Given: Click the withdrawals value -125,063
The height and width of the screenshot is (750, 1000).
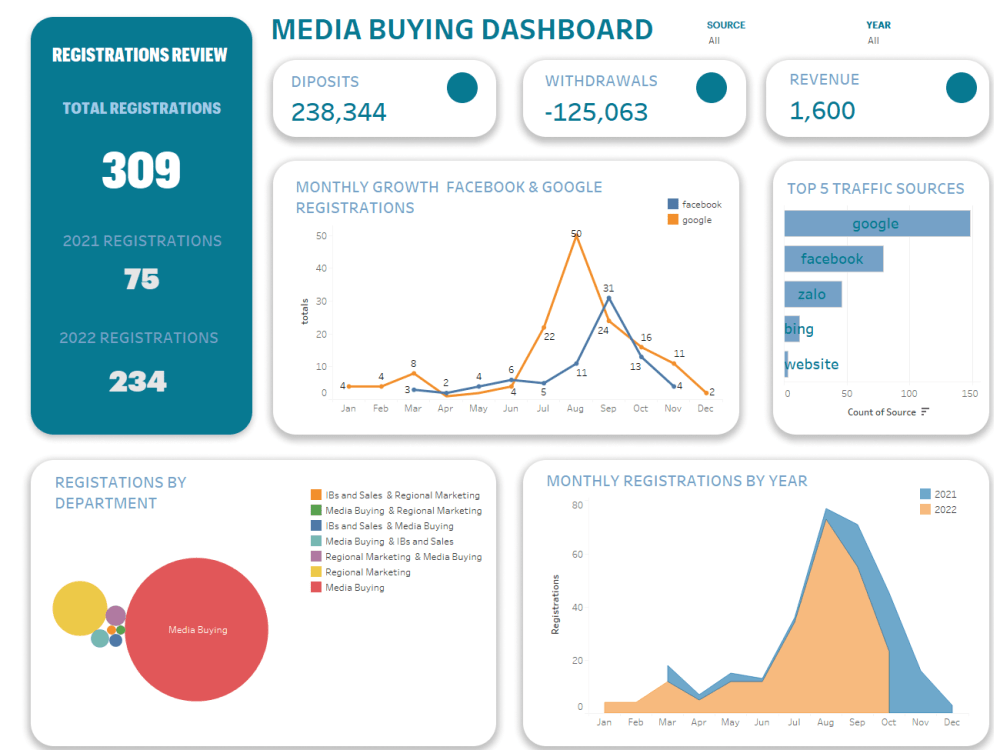Looking at the screenshot, I should [596, 112].
